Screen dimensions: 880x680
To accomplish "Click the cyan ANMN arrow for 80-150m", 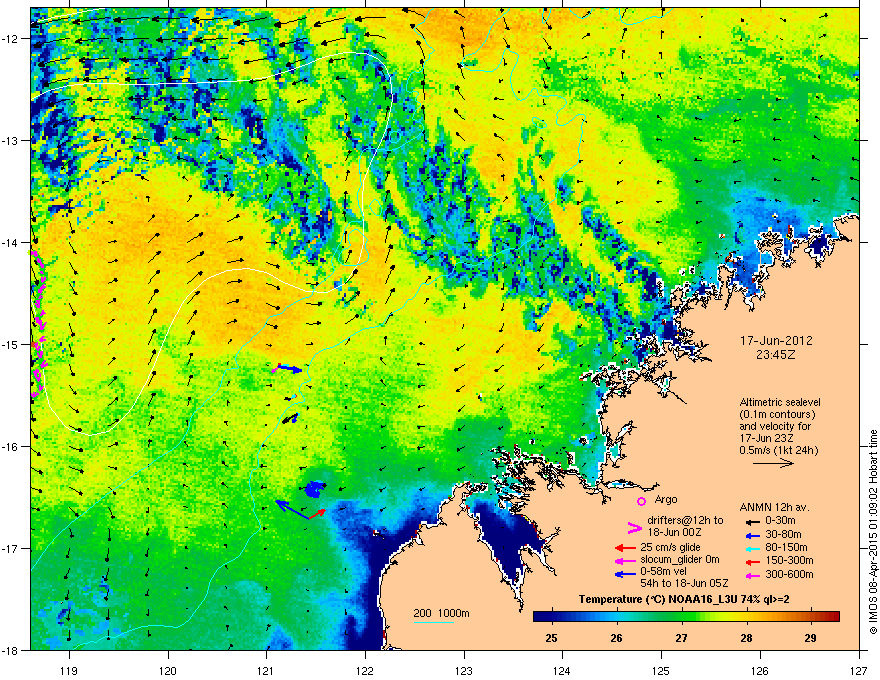I will [752, 548].
